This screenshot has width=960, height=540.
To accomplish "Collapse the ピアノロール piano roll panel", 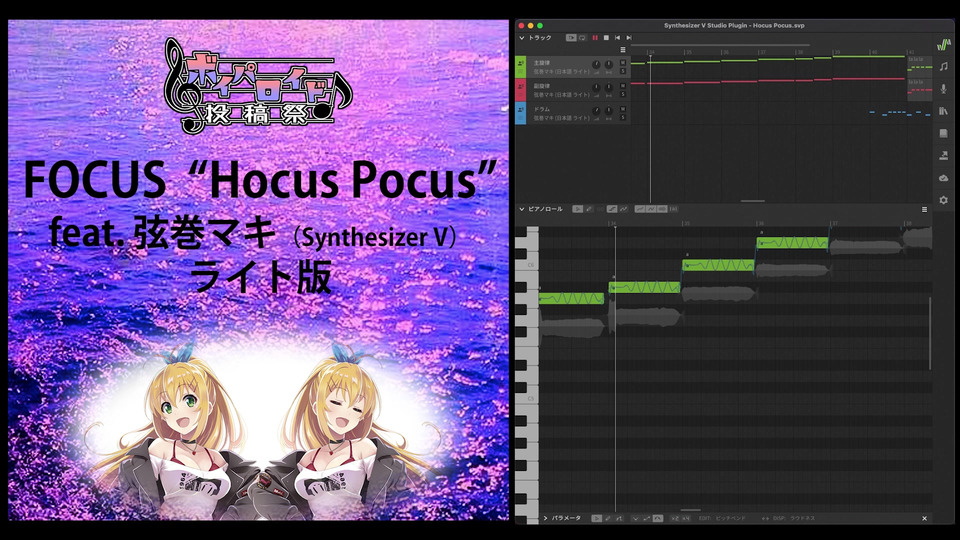I will (x=522, y=209).
